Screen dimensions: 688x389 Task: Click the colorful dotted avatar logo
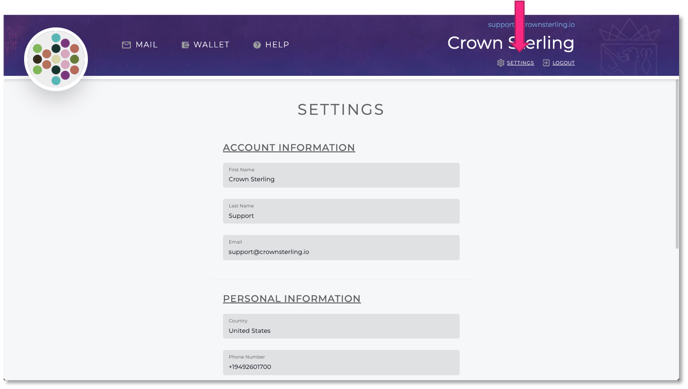click(x=56, y=59)
